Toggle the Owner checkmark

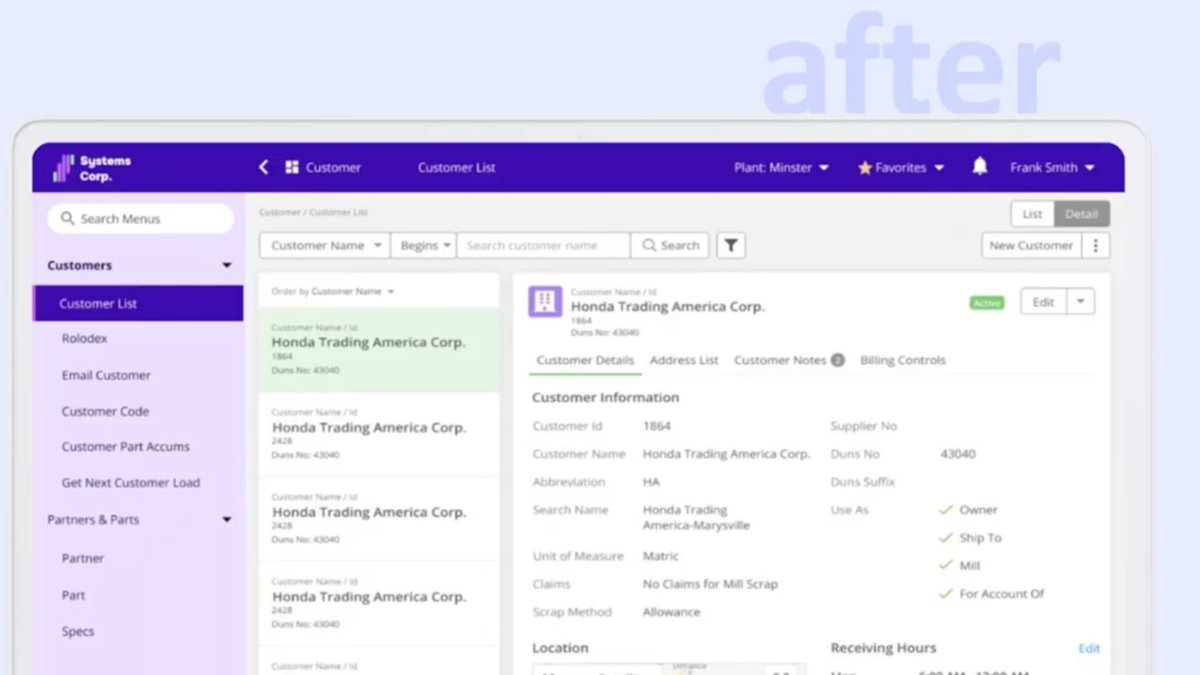pyautogui.click(x=945, y=510)
